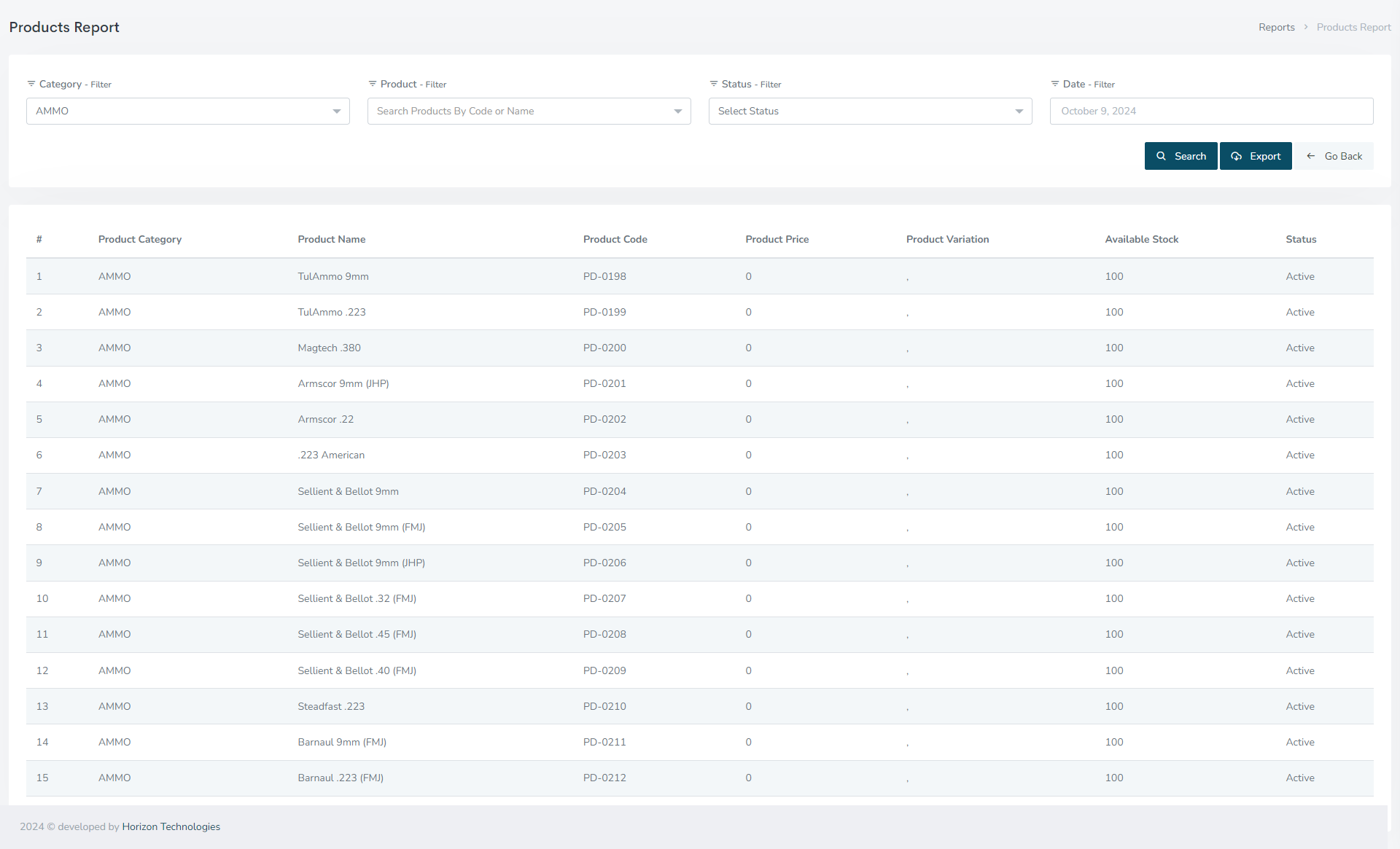The width and height of the screenshot is (1400, 849).
Task: Open the Select Status dropdown
Action: point(871,111)
